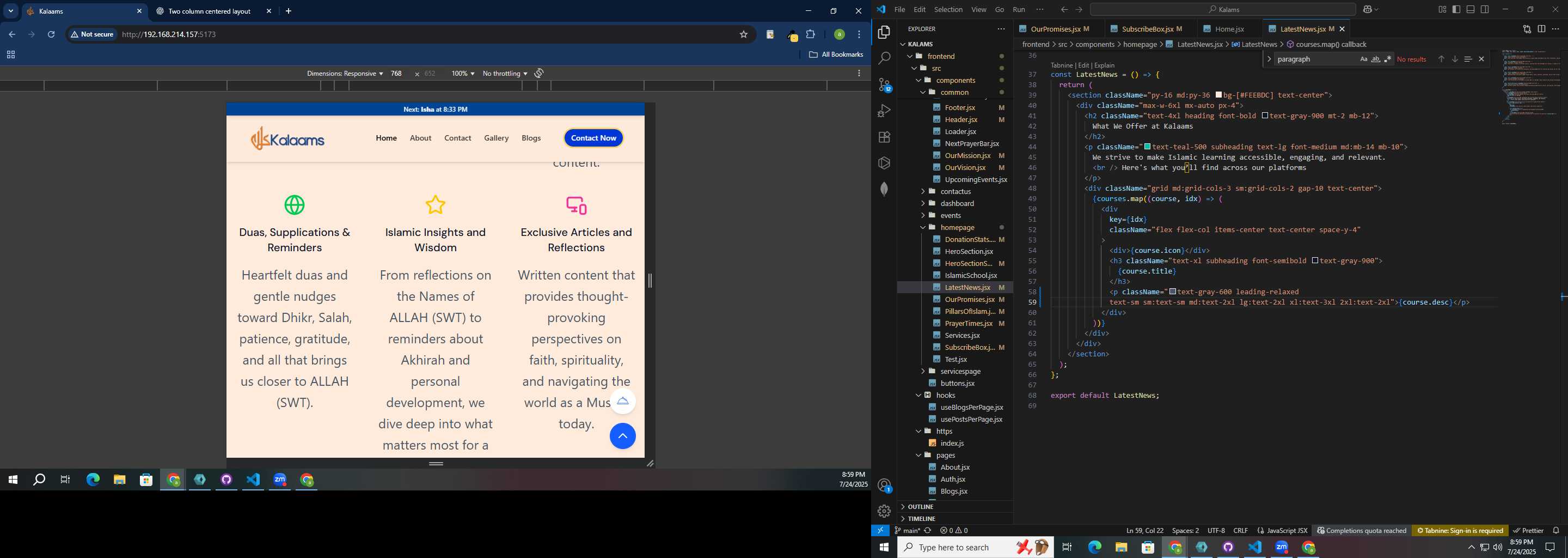Toggle the bottom panel layout icon
Viewport: 1568px width, 558px height.
pyautogui.click(x=1470, y=9)
